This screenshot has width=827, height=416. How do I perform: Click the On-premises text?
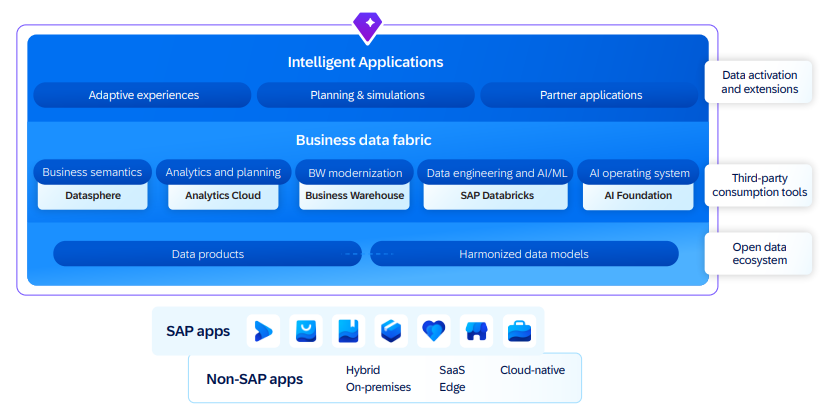378,387
